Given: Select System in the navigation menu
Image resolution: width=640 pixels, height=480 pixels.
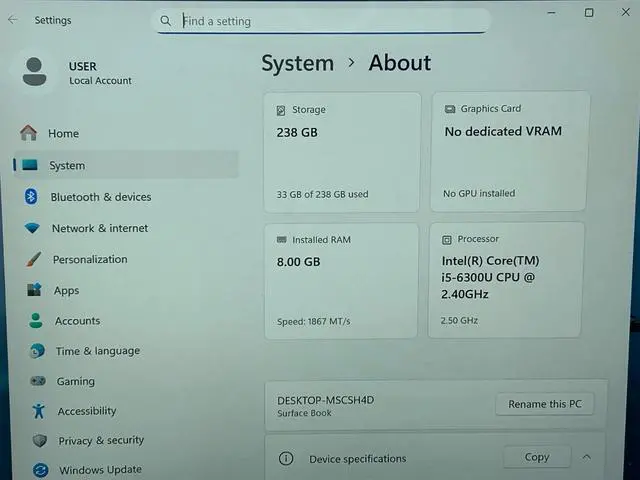Looking at the screenshot, I should (x=67, y=165).
